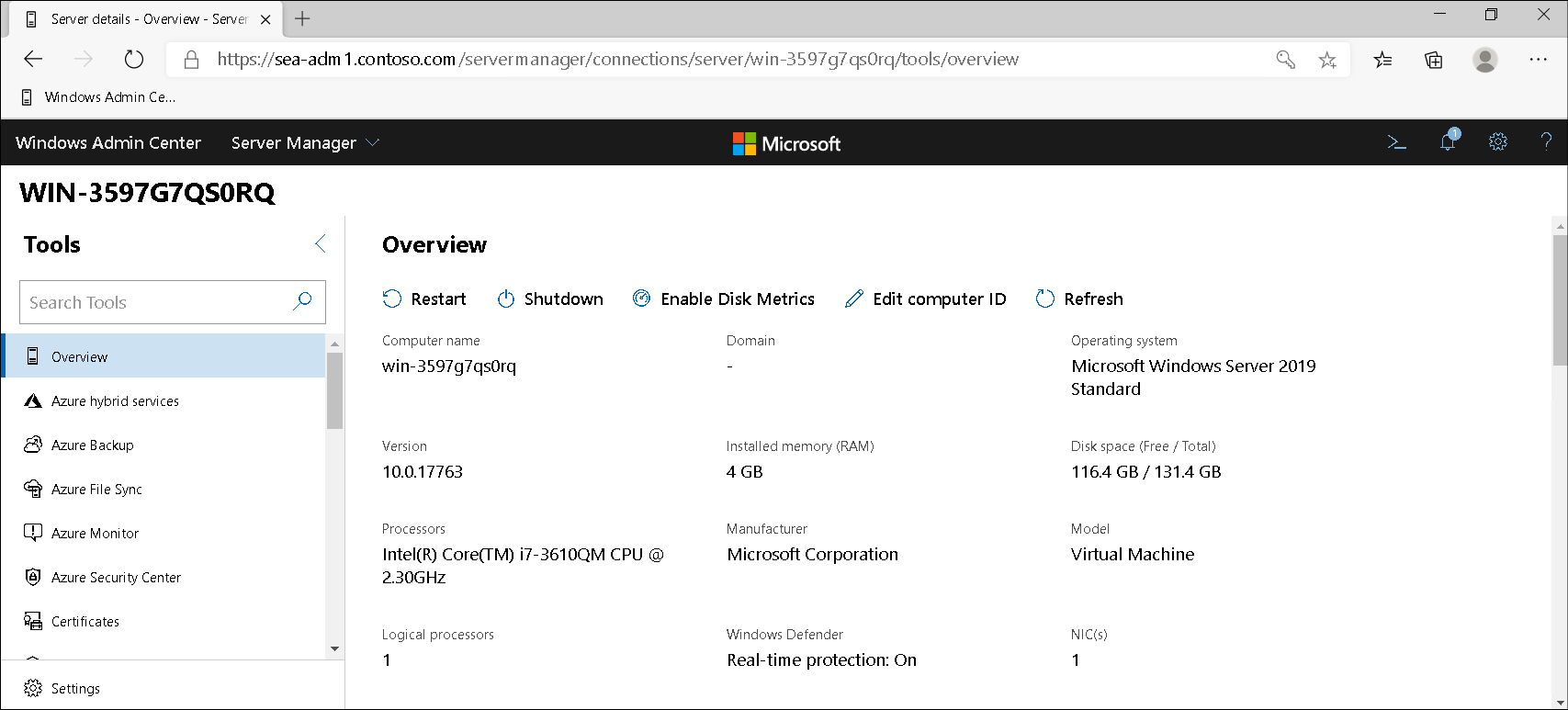Click the Restart server button
Screen dimensions: 1568x710
pos(424,299)
